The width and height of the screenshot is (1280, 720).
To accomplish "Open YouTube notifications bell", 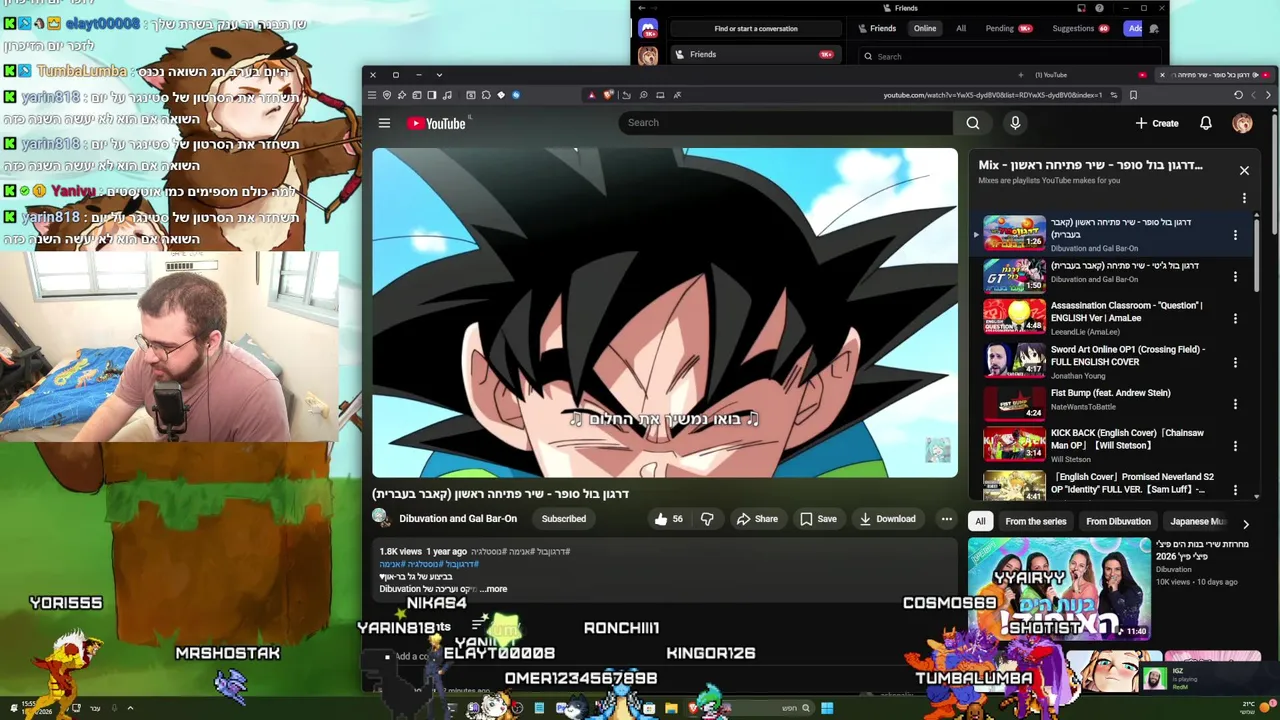I will click(x=1206, y=123).
